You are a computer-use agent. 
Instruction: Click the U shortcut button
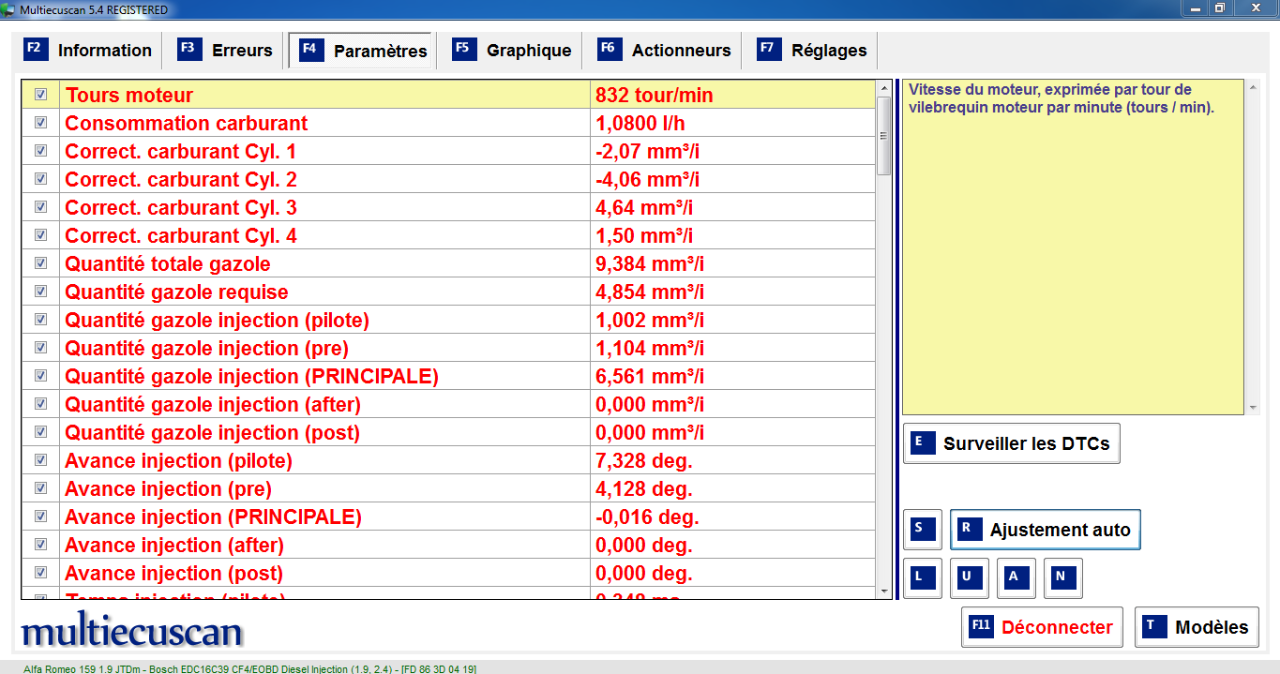[969, 578]
